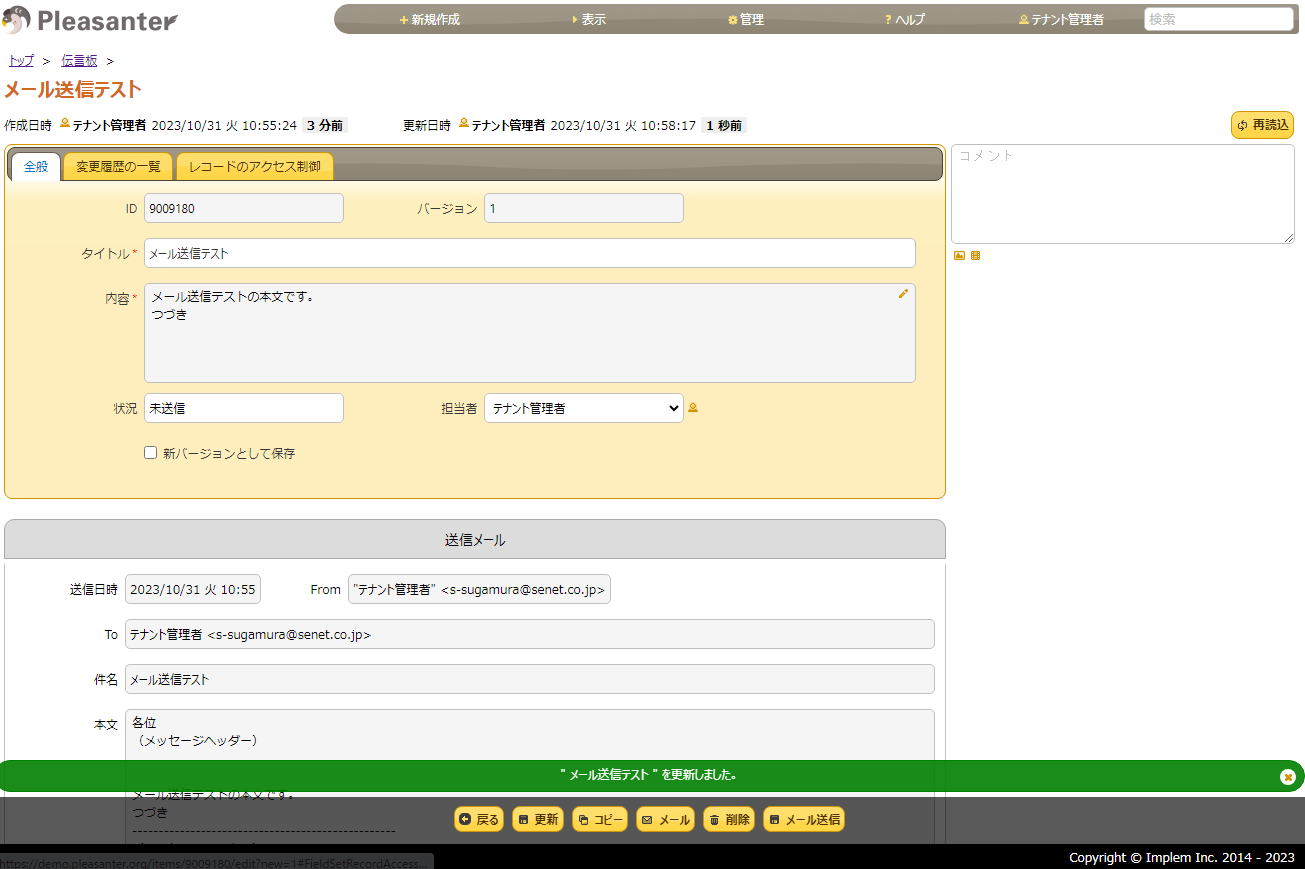
Task: Click the video attachment icon below the comment box
Action: tap(975, 255)
